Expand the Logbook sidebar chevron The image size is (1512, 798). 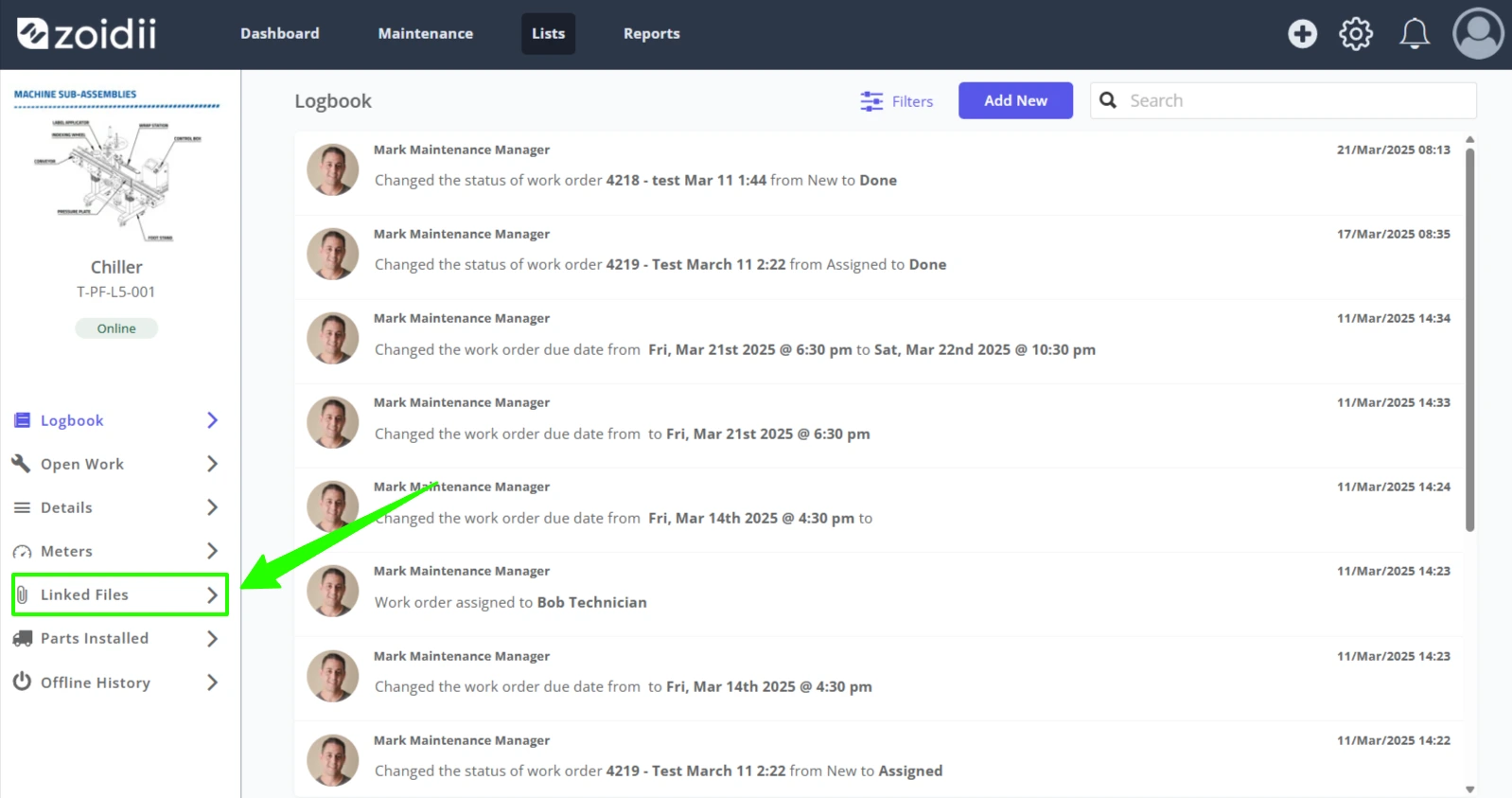[212, 420]
